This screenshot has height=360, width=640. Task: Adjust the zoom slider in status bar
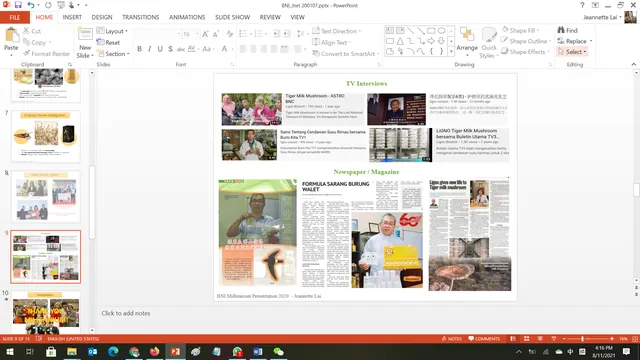(x=582, y=339)
